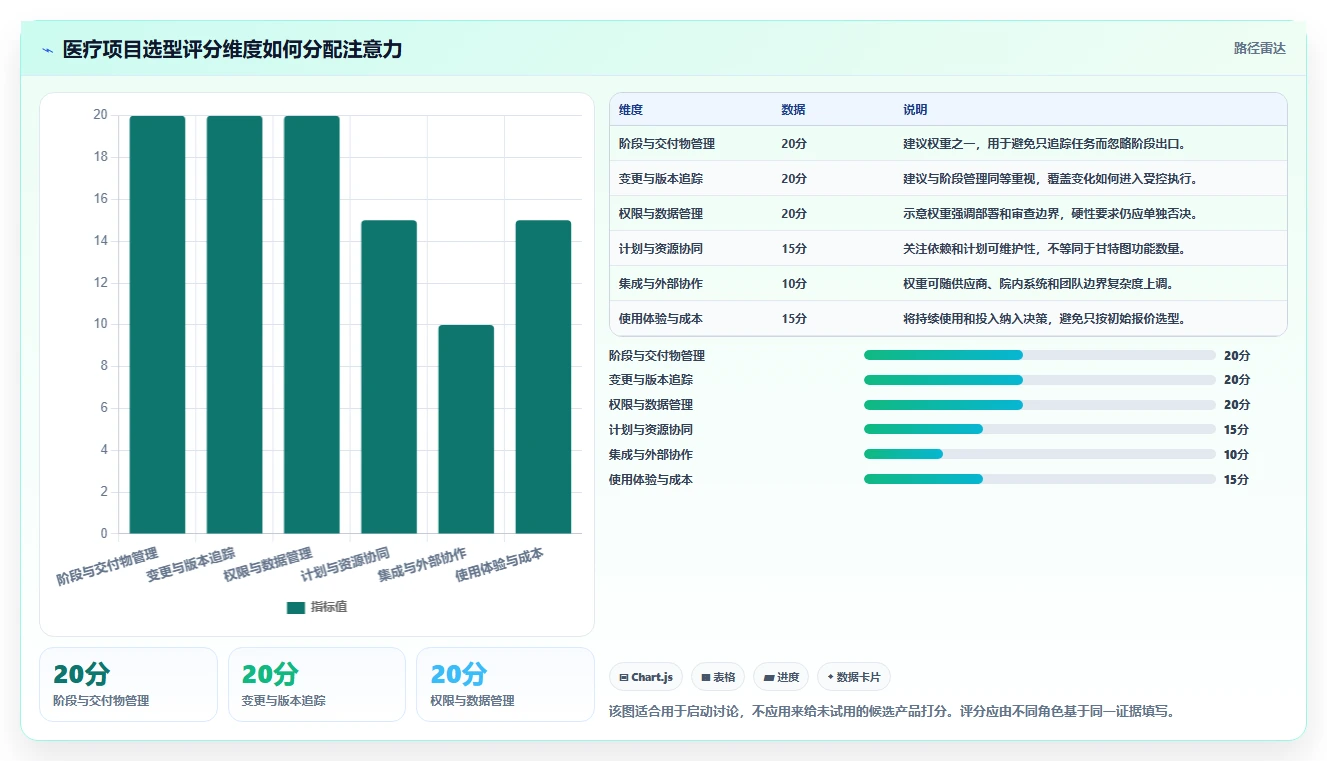1327x761 pixels.
Task: Select the 计划与资源协同 table row cell
Action: click(x=661, y=249)
